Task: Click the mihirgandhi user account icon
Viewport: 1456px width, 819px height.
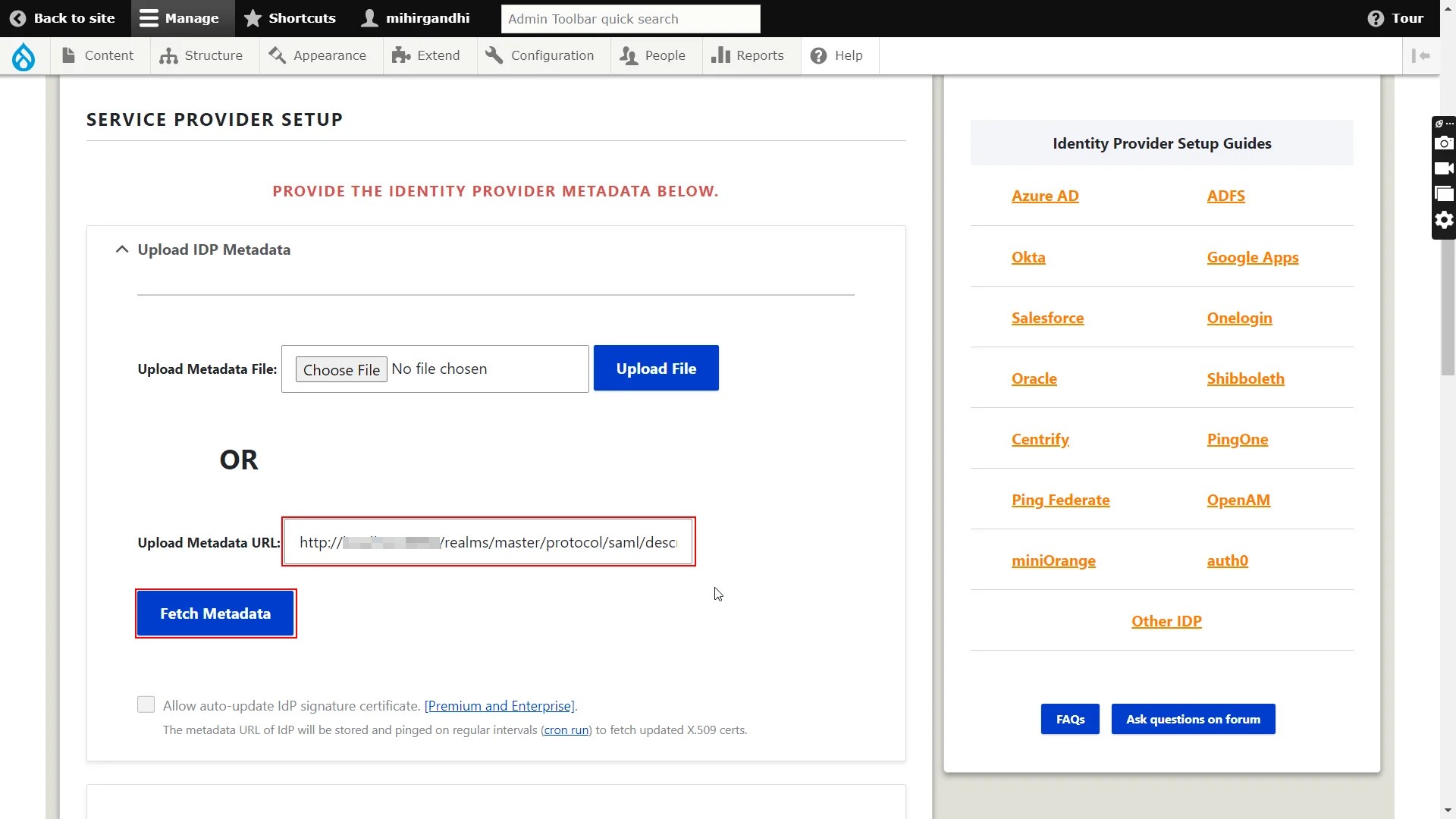Action: [369, 18]
